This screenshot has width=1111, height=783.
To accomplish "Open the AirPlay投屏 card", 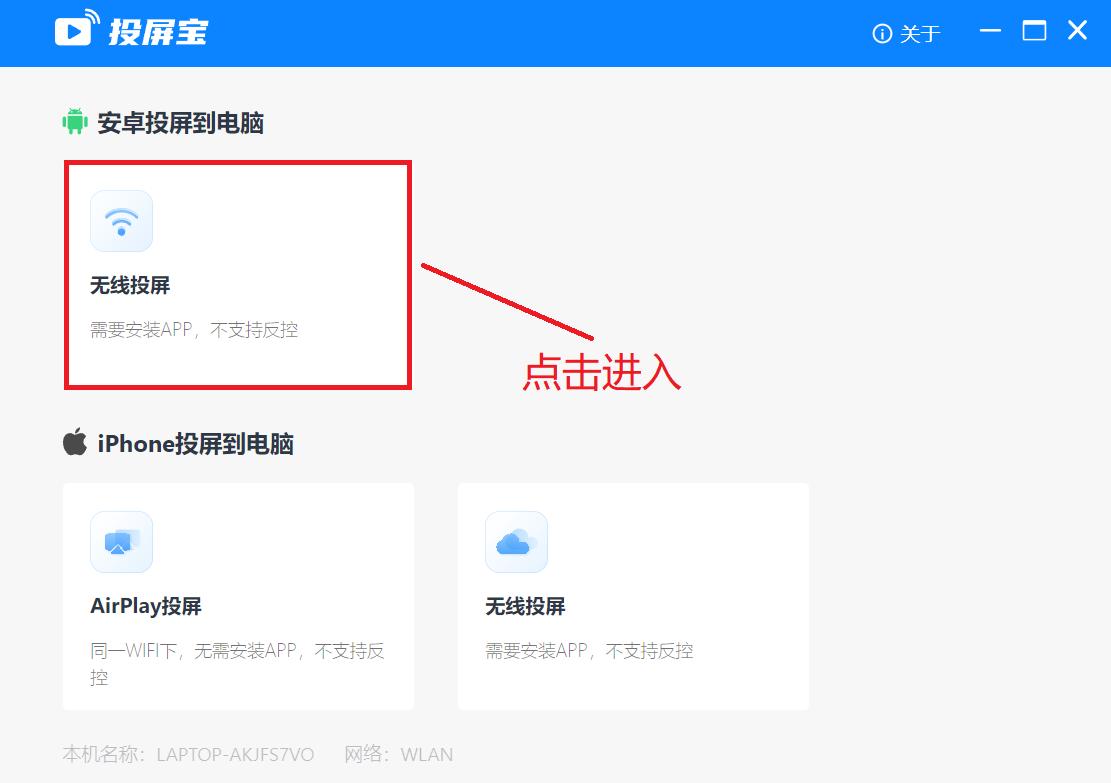I will click(x=237, y=595).
